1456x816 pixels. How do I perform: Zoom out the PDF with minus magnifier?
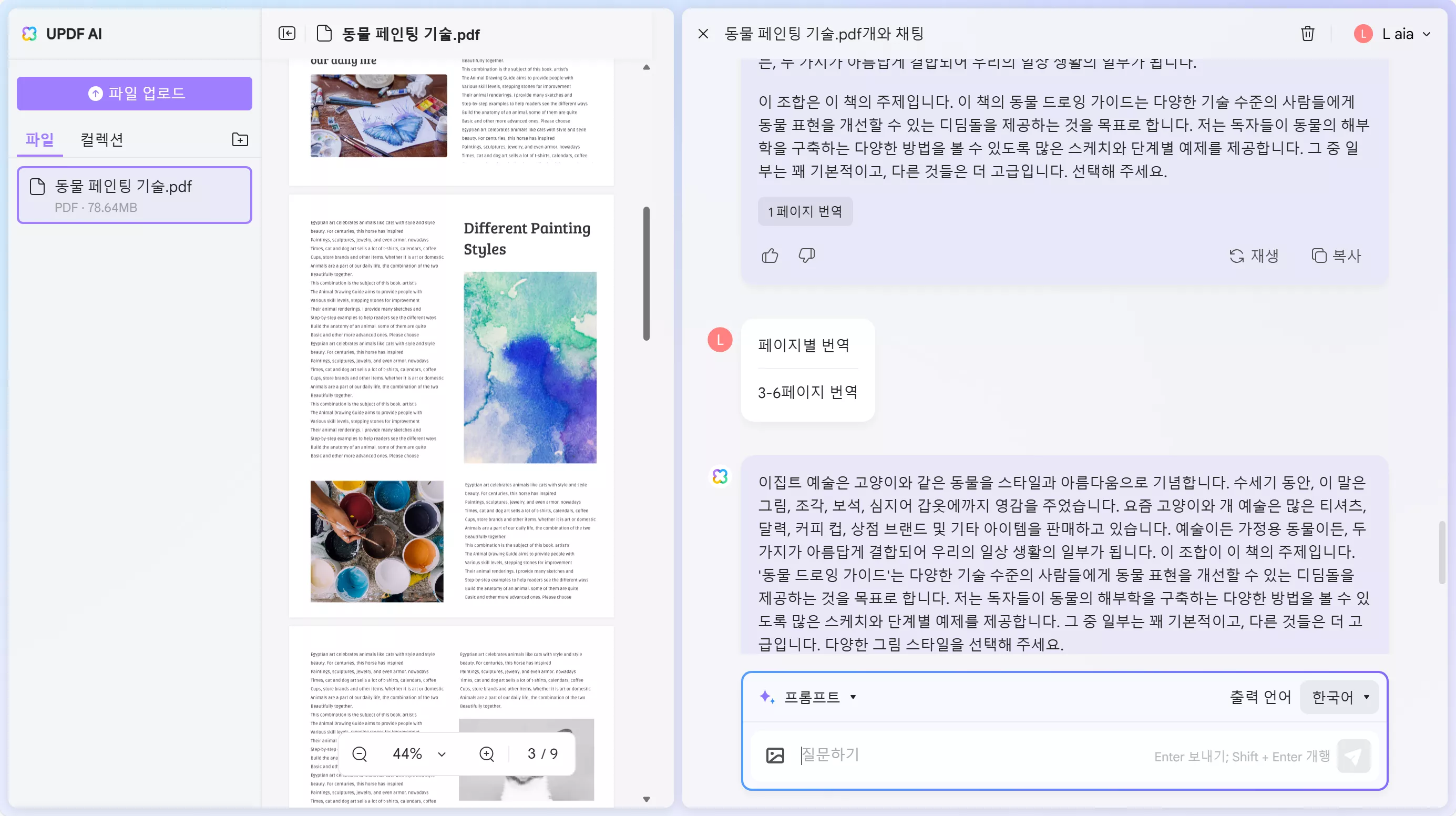click(x=360, y=754)
